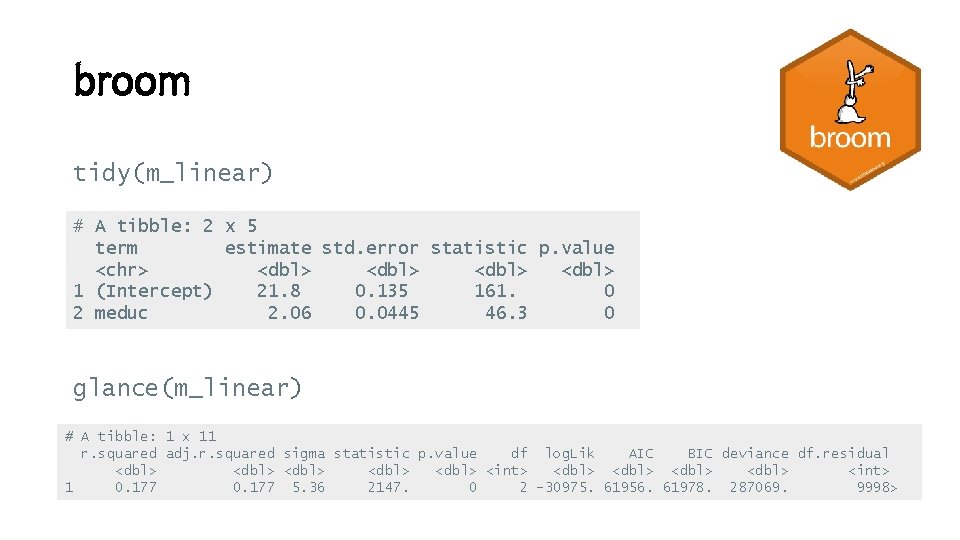Viewport: 960px width, 540px height.
Task: Select the "meduc" row label
Action: tap(121, 313)
